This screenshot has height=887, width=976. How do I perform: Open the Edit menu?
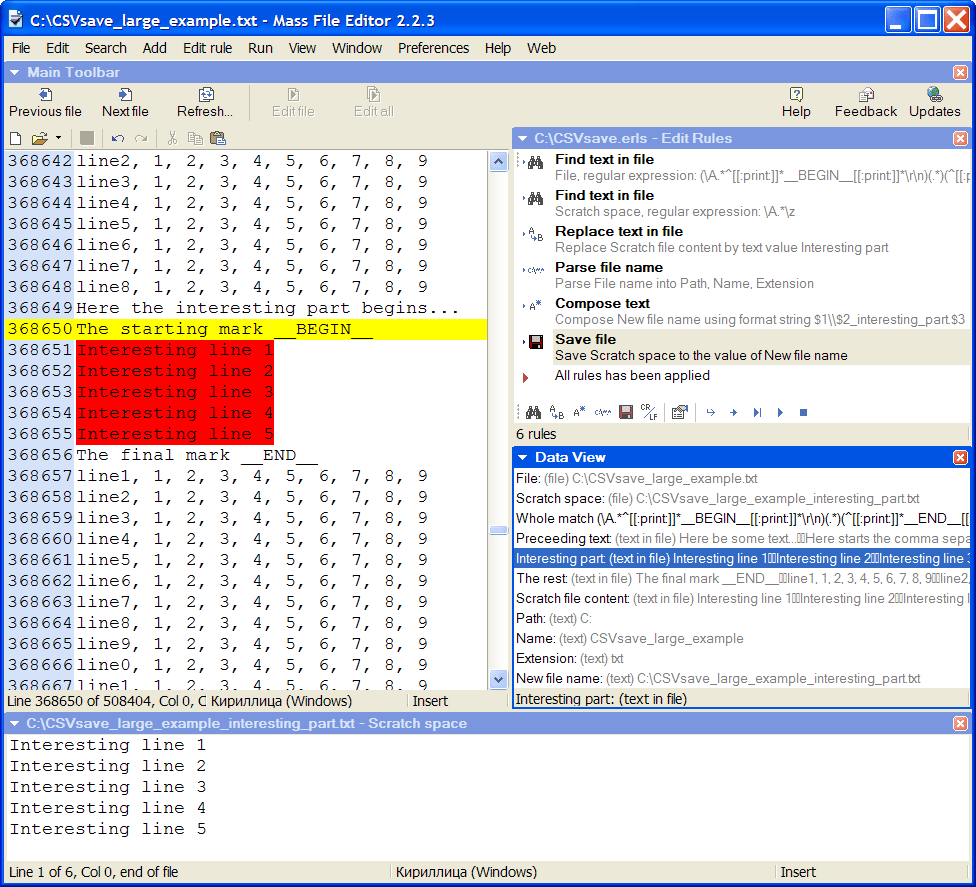point(57,48)
